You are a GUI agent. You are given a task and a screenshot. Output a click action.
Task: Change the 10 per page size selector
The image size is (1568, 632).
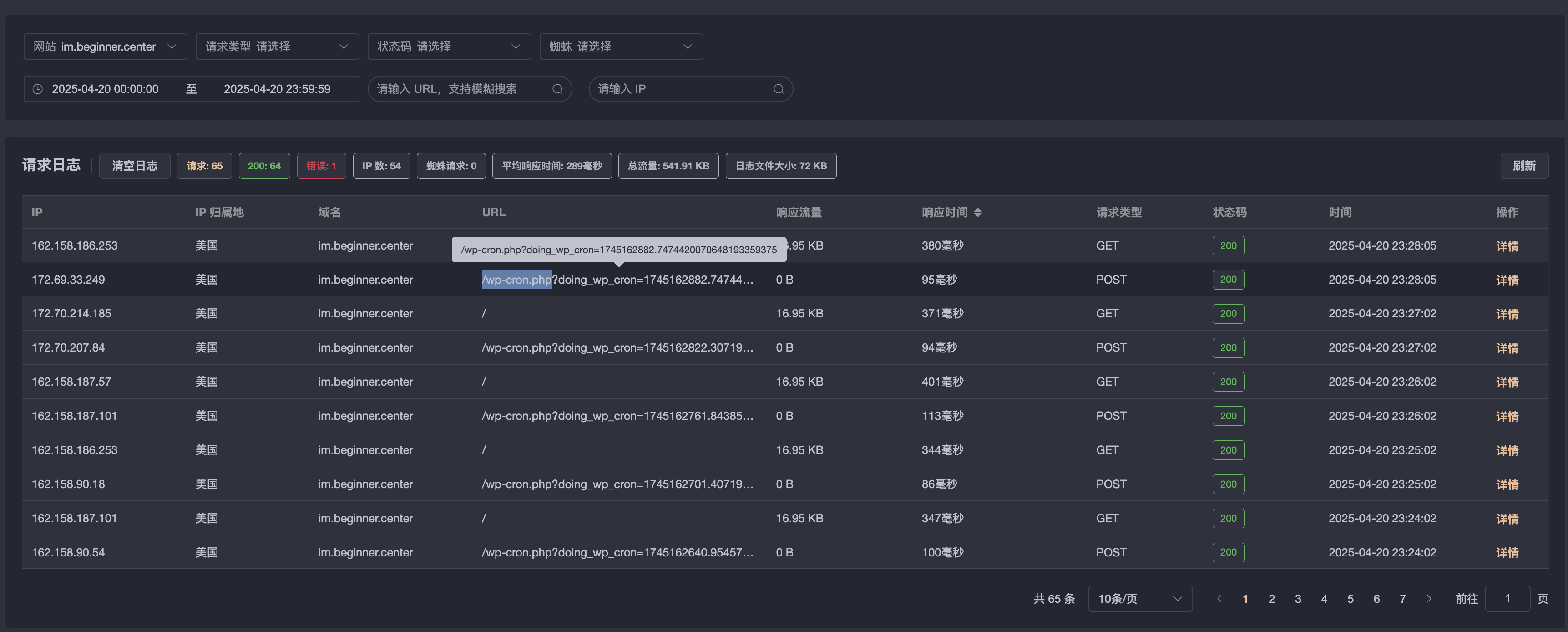click(x=1140, y=599)
